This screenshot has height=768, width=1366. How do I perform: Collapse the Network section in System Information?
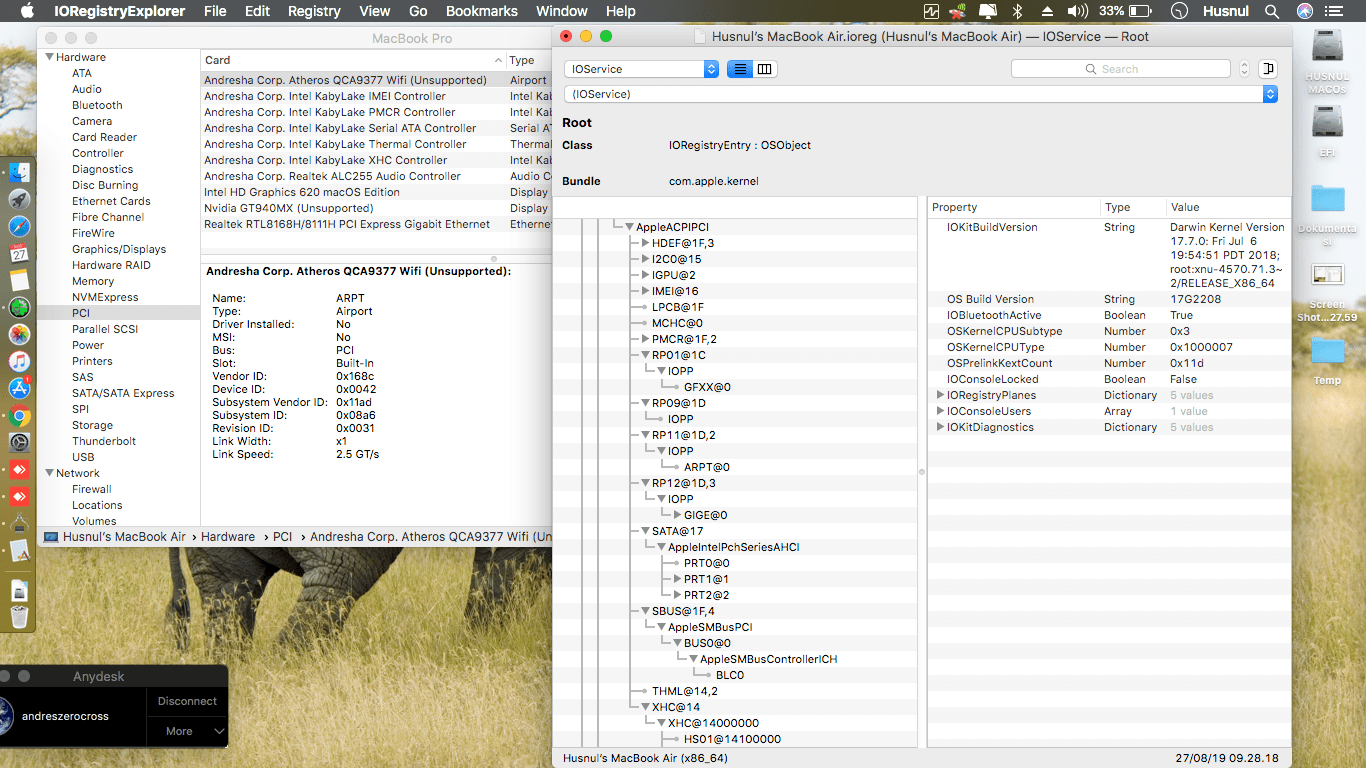click(x=50, y=473)
